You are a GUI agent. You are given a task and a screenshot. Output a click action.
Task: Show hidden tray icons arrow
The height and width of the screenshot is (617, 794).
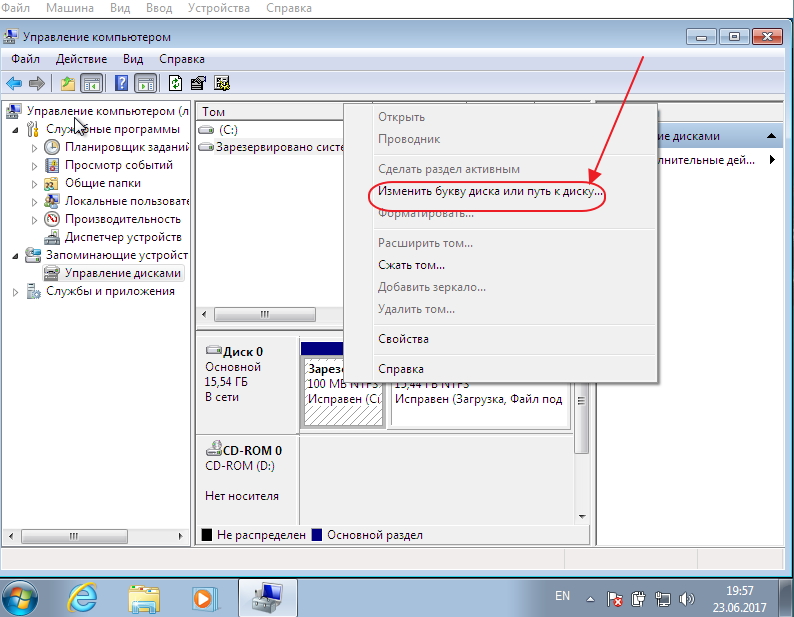pyautogui.click(x=590, y=600)
